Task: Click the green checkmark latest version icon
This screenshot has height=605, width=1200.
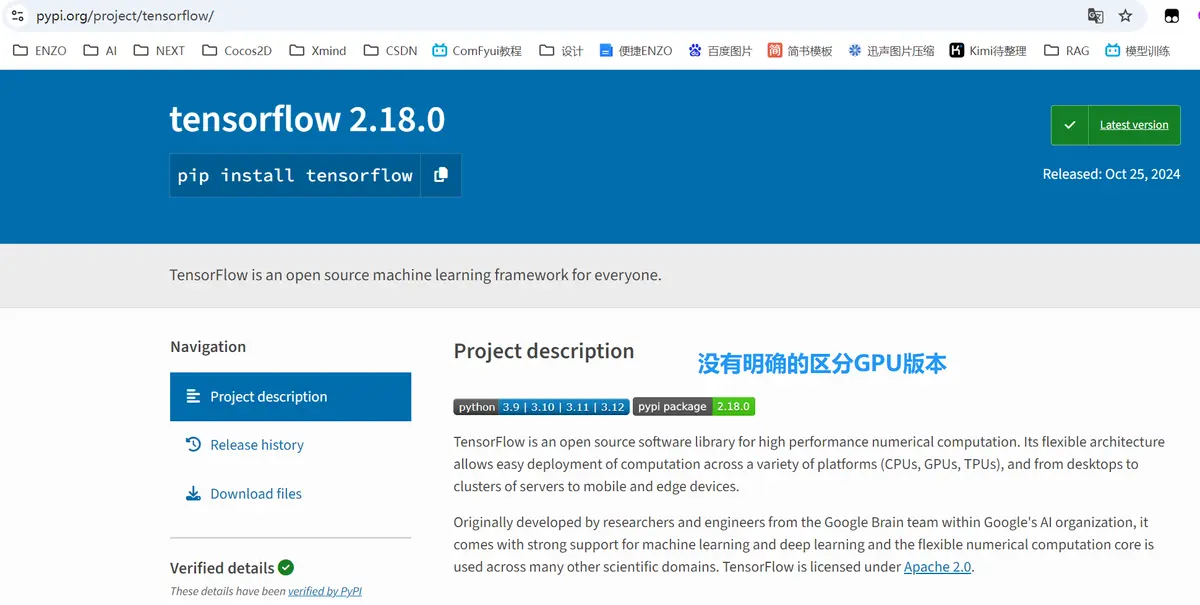Action: pyautogui.click(x=1069, y=125)
